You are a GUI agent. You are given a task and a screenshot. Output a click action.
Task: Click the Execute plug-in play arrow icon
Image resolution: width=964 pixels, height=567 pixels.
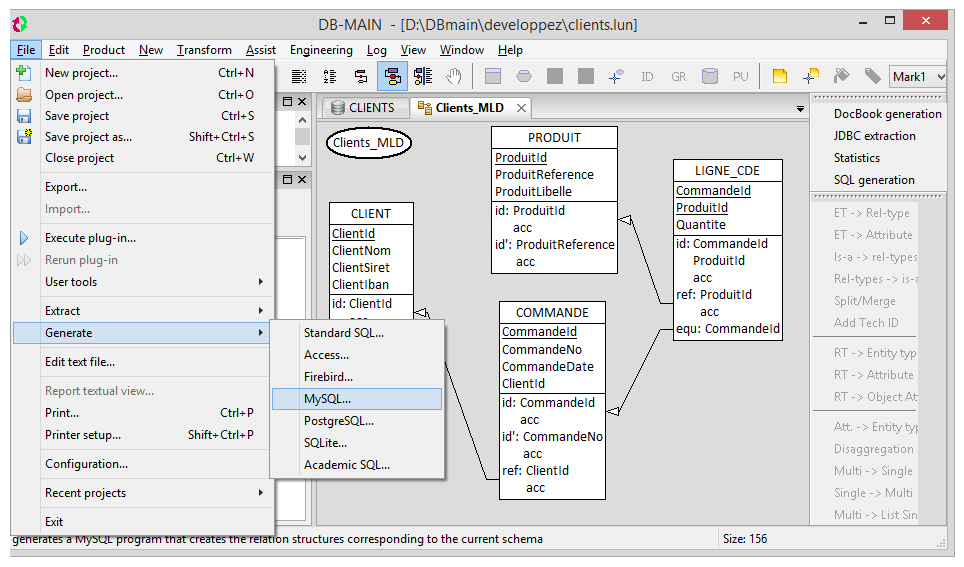(x=23, y=238)
